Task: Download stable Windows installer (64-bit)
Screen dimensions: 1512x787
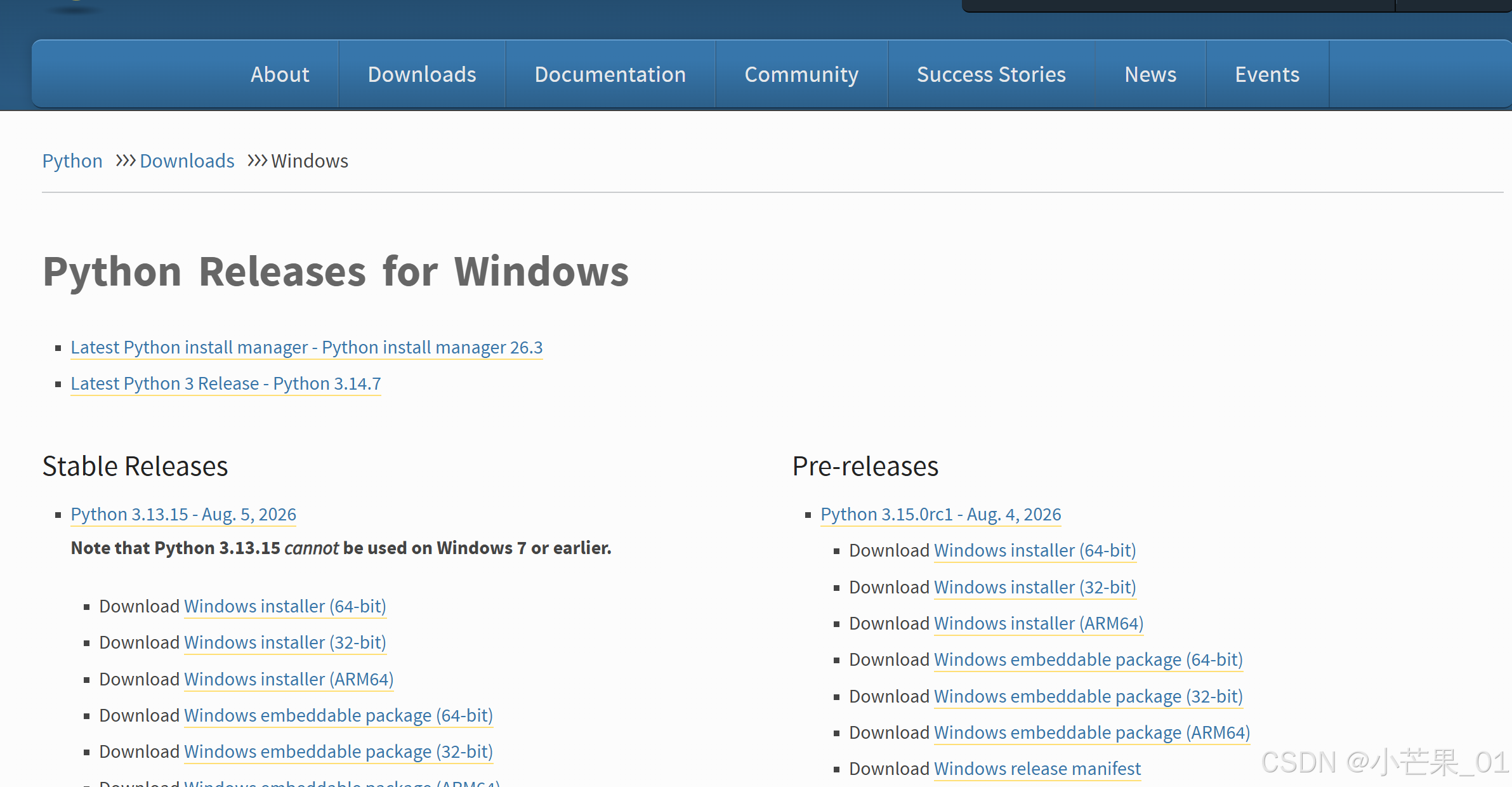Action: click(x=285, y=607)
